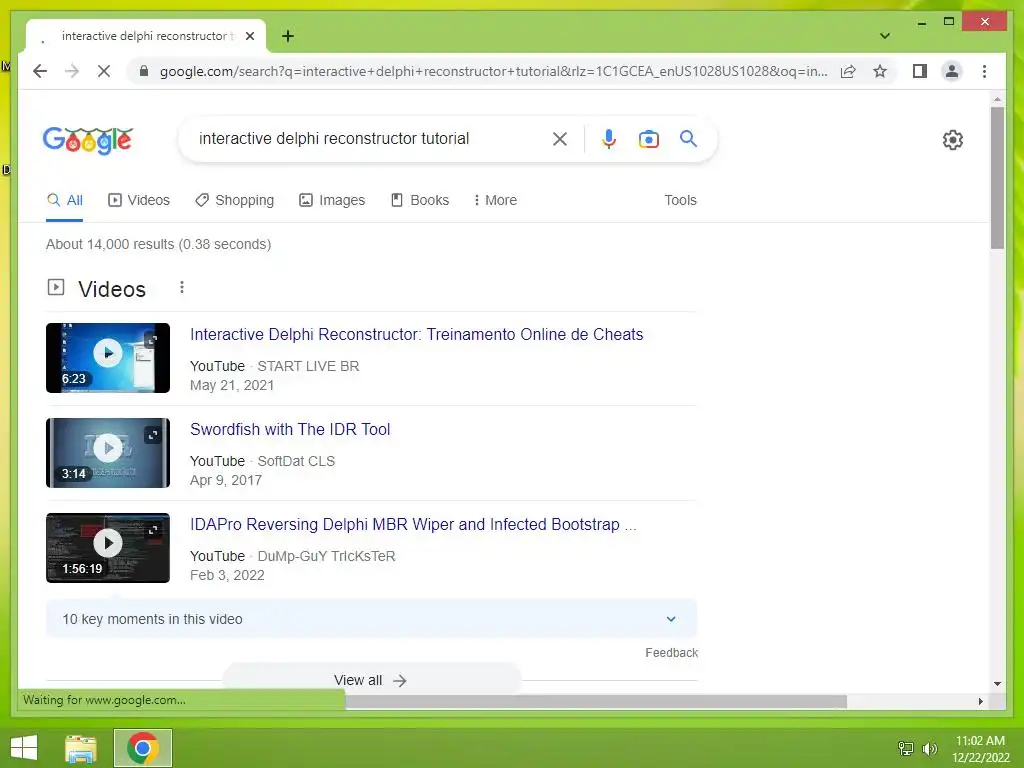Open Interactive Delphi Reconstructor Treinamento video link
This screenshot has height=768, width=1024.
coord(416,334)
